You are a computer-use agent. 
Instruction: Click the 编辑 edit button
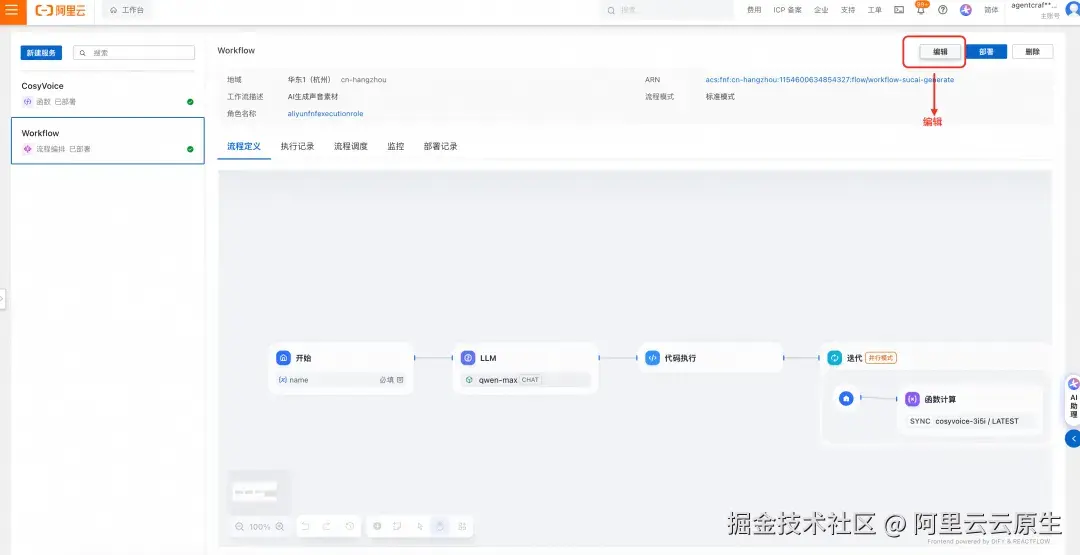pos(940,52)
